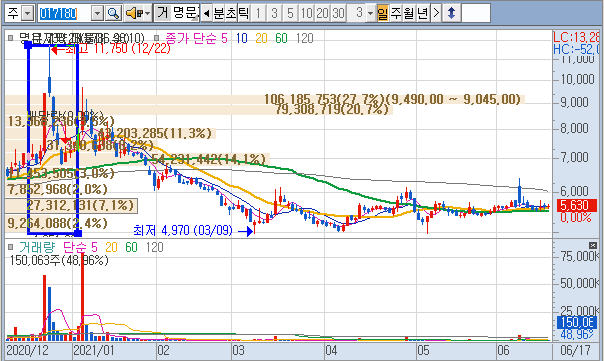Click the 거래량 volume indicator label
The image size is (604, 361).
point(37,247)
